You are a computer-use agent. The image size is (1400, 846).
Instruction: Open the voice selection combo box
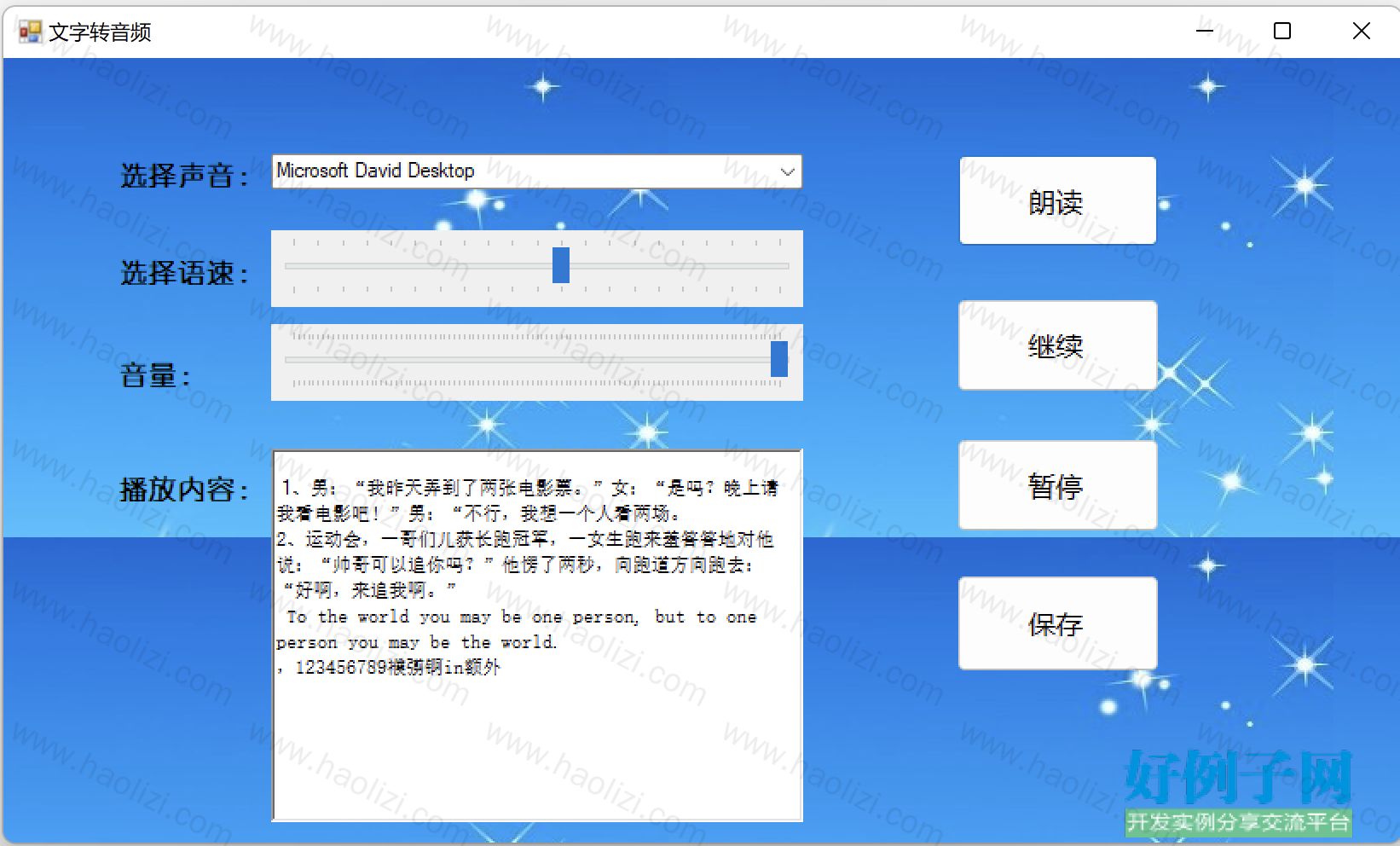pos(536,171)
